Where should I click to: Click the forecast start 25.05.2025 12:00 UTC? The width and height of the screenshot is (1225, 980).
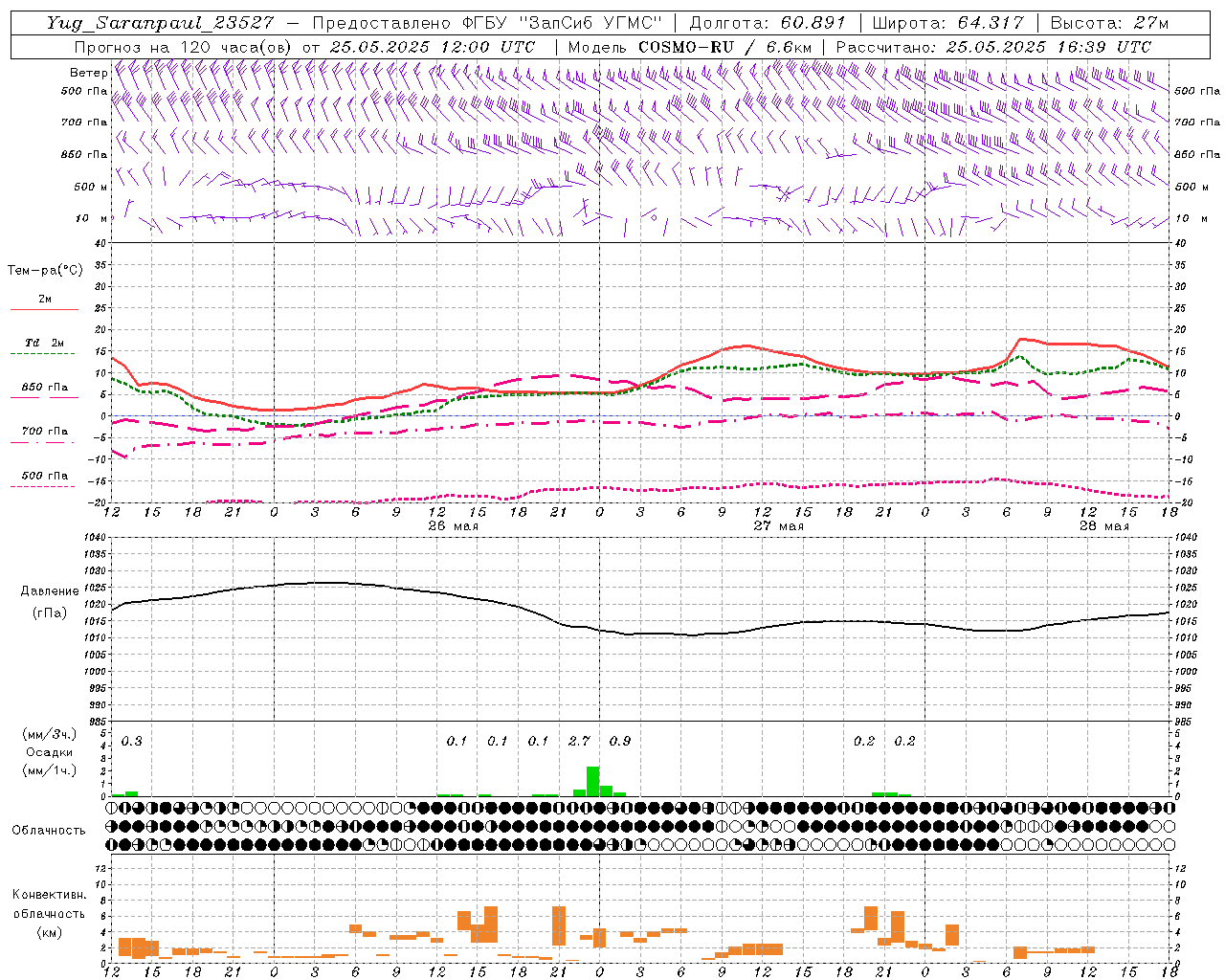[x=433, y=47]
